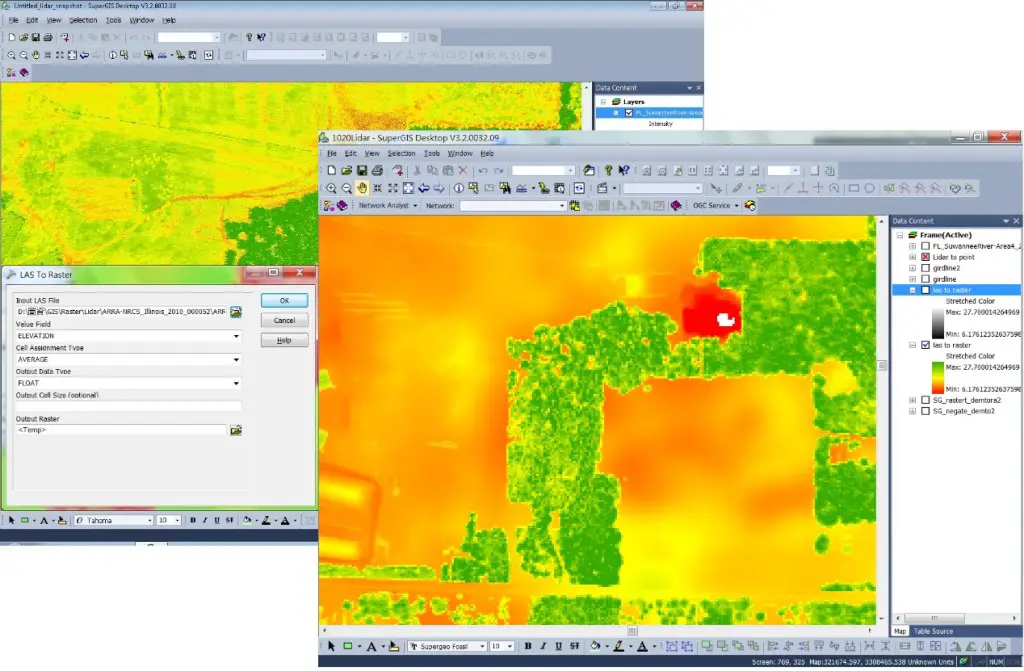Click Zoom In icon in Untitled_lidar_snapshot window
The height and width of the screenshot is (671, 1024).
coord(11,56)
